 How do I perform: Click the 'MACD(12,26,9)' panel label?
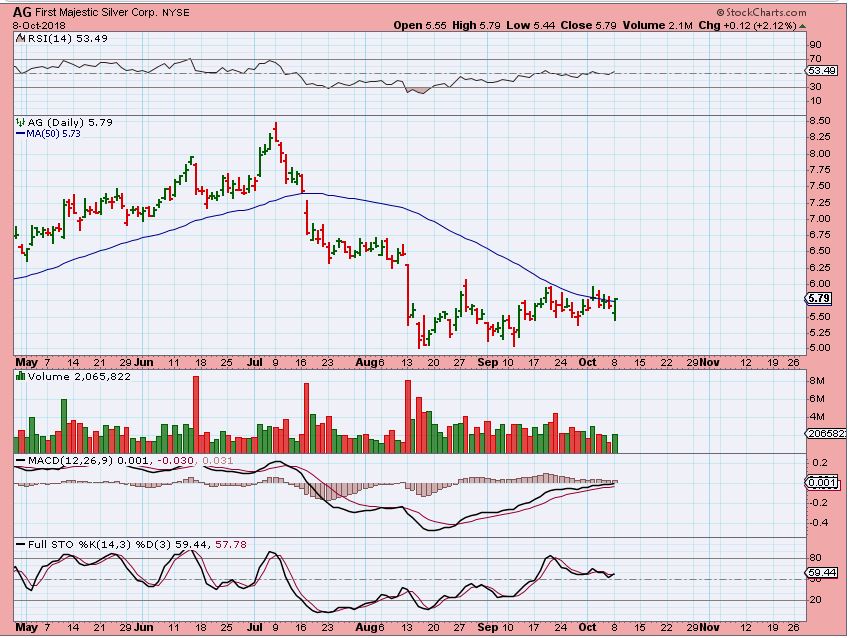coord(70,461)
